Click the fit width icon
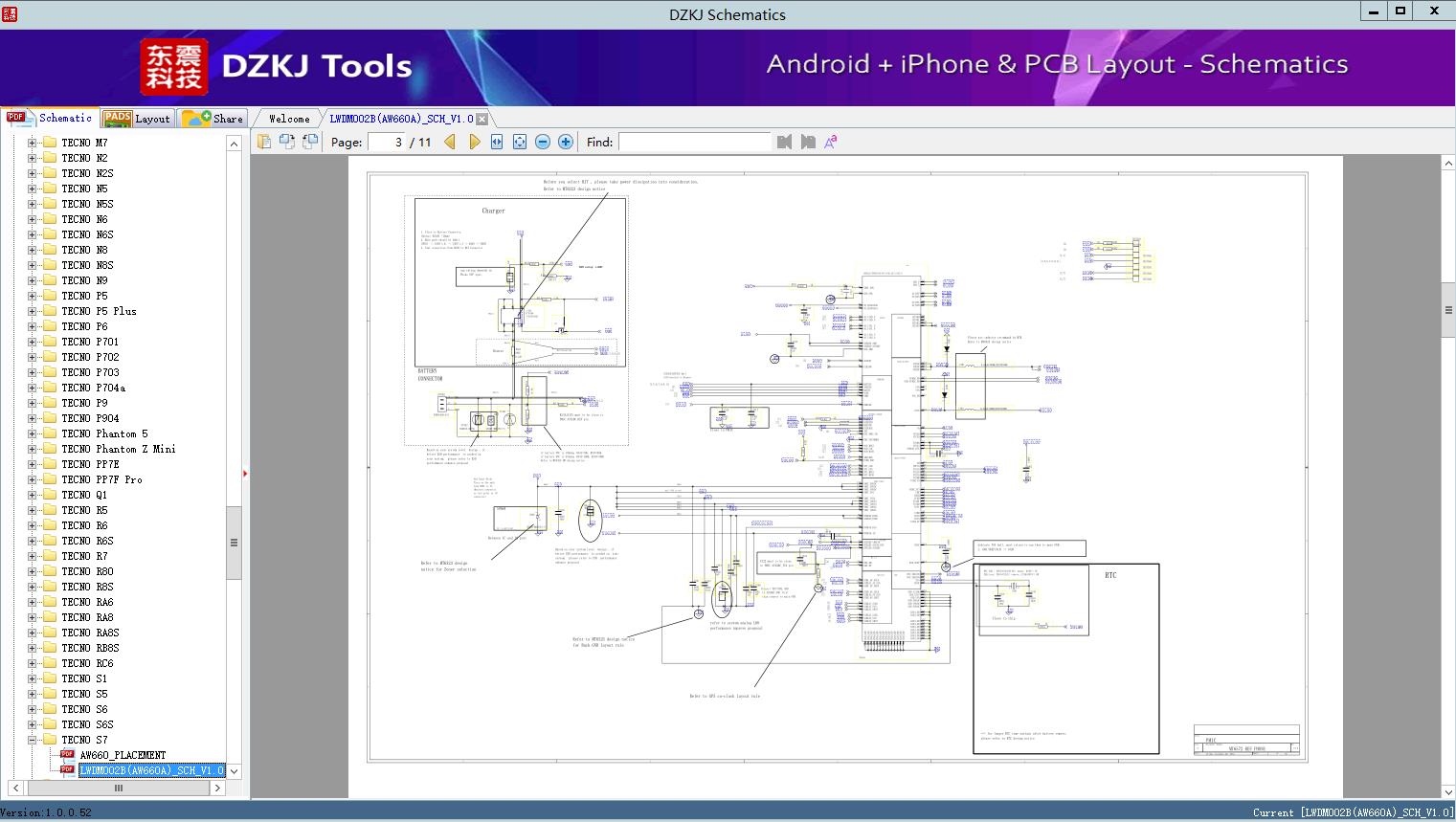Image resolution: width=1456 pixels, height=822 pixels. pyautogui.click(x=497, y=142)
